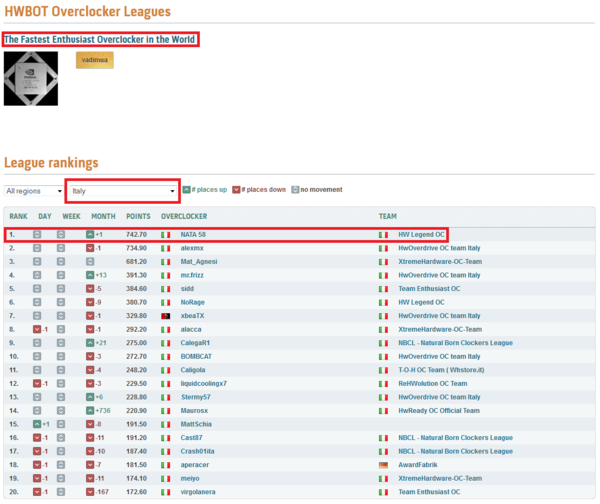Open MattSchia overclocker profile
The image size is (600, 504).
tap(196, 424)
